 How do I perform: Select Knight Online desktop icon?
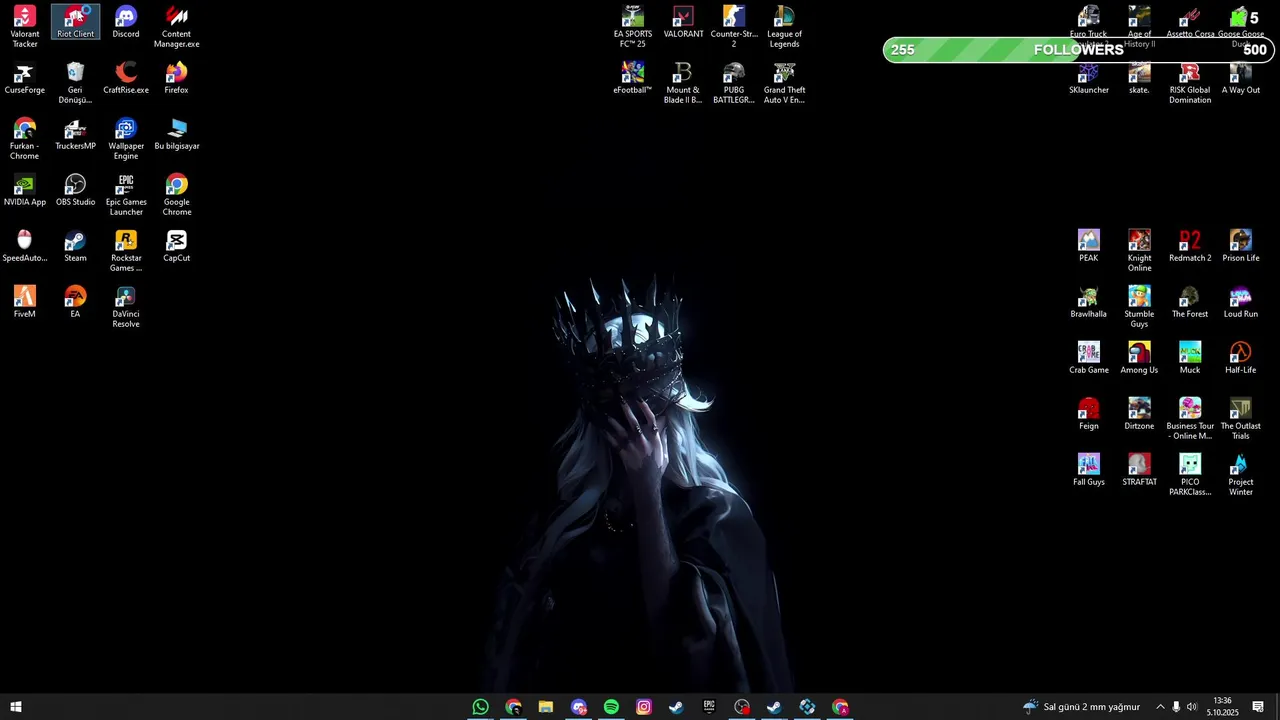point(1139,251)
